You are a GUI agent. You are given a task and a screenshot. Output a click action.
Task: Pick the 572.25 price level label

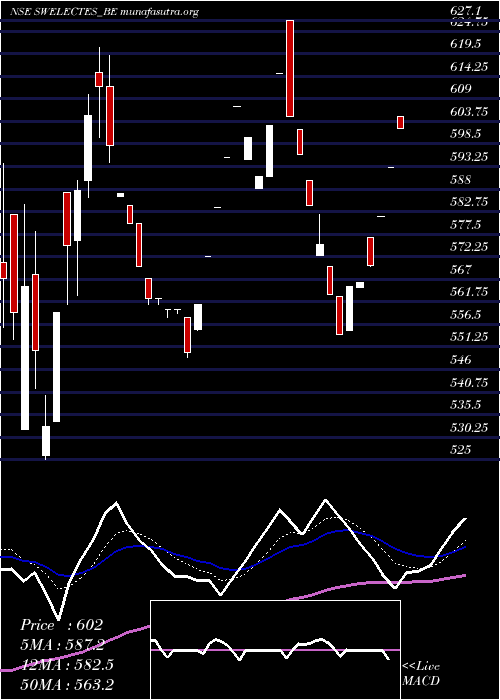(x=469, y=247)
